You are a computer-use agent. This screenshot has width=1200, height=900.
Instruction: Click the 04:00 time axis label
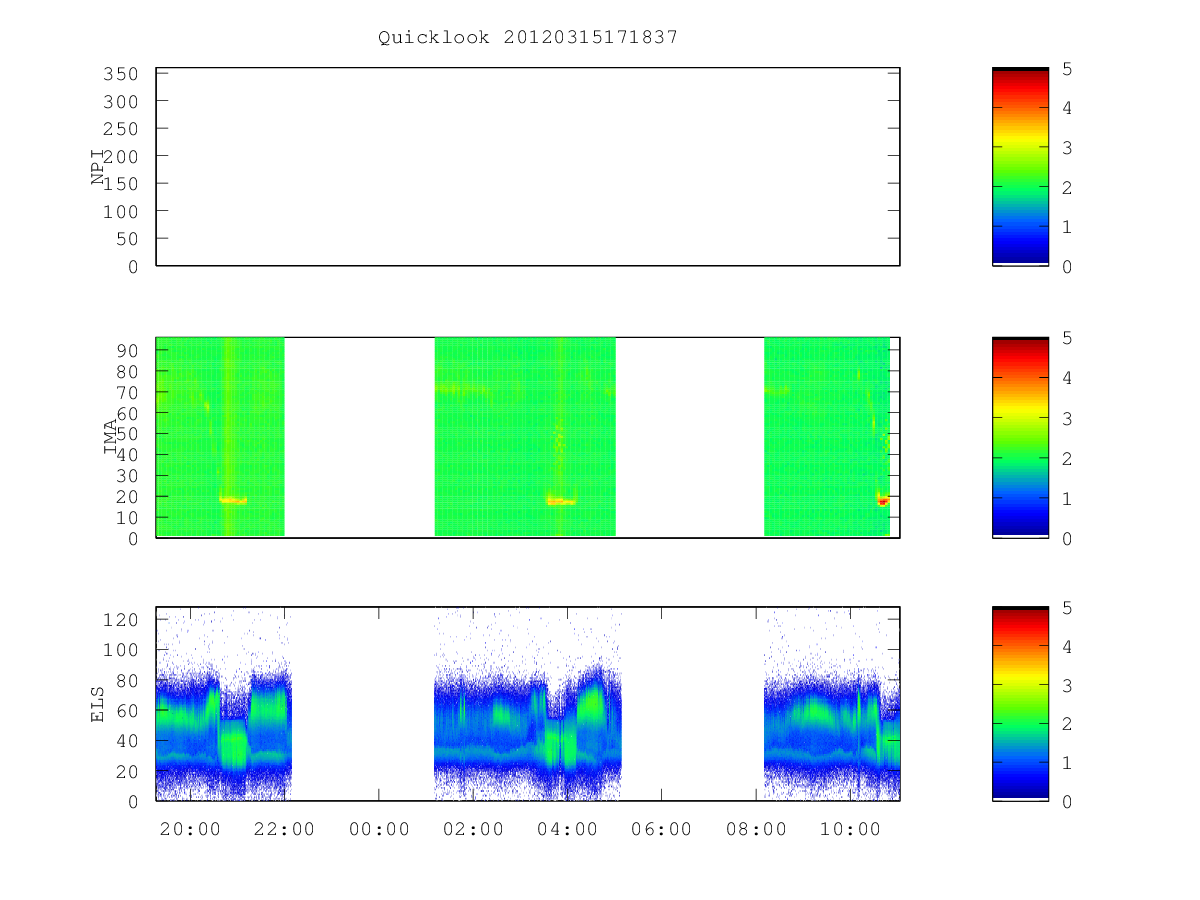tap(567, 829)
